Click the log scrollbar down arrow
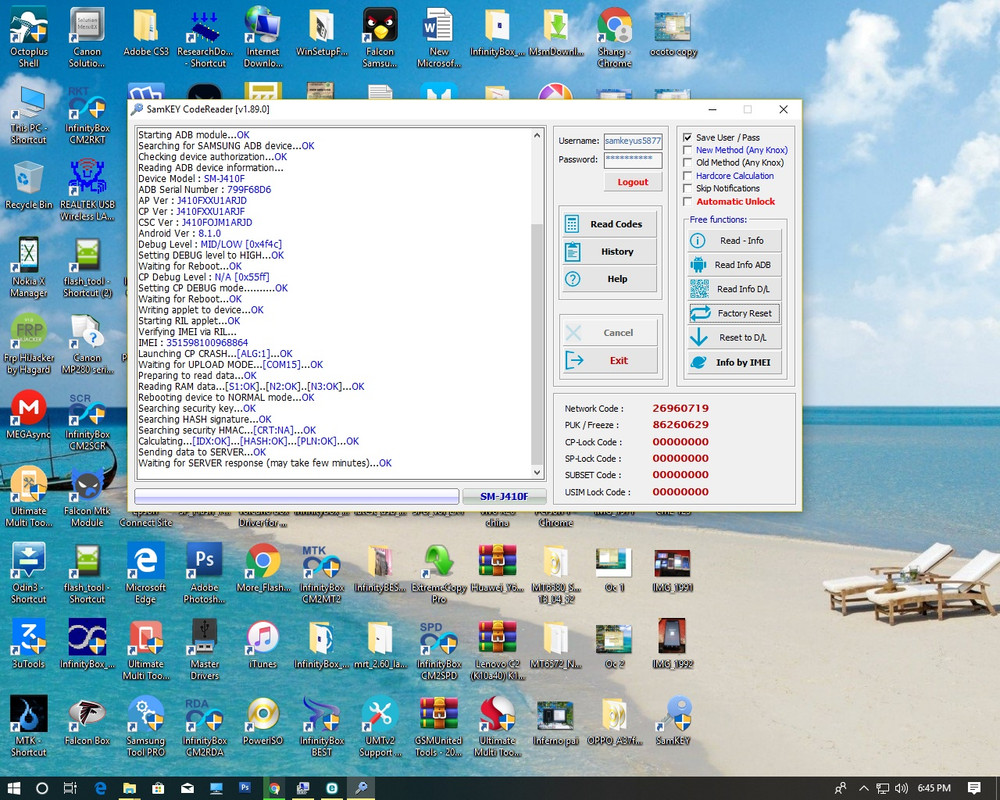 (537, 473)
